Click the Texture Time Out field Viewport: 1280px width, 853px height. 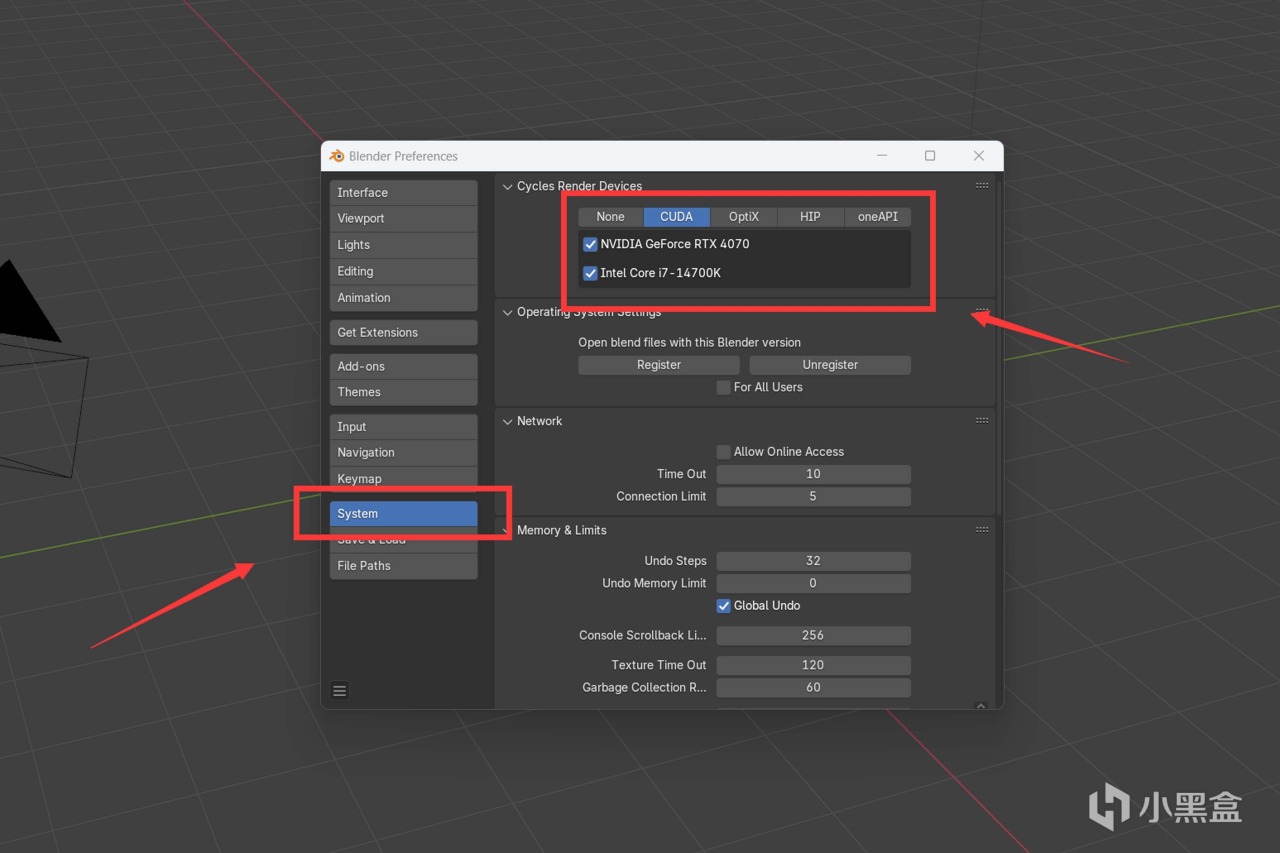(813, 665)
